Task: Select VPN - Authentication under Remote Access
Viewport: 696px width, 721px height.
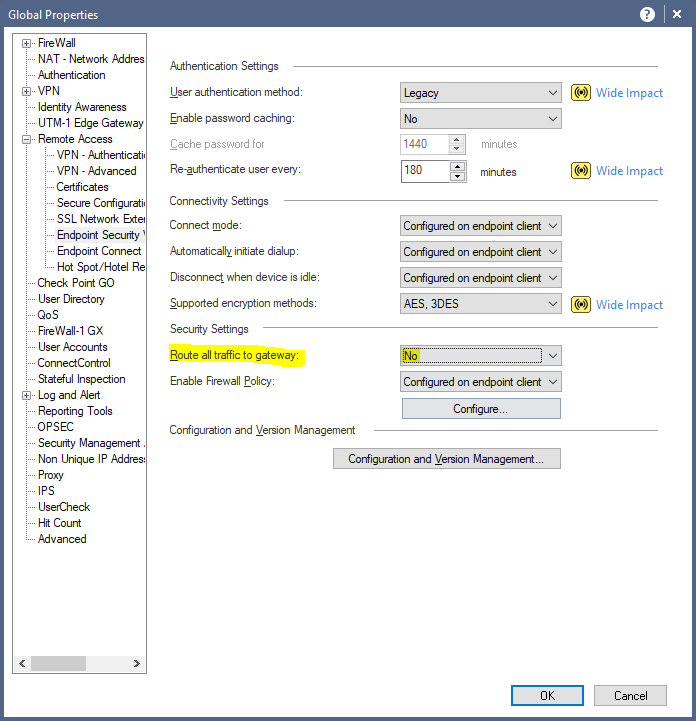Action: 101,155
